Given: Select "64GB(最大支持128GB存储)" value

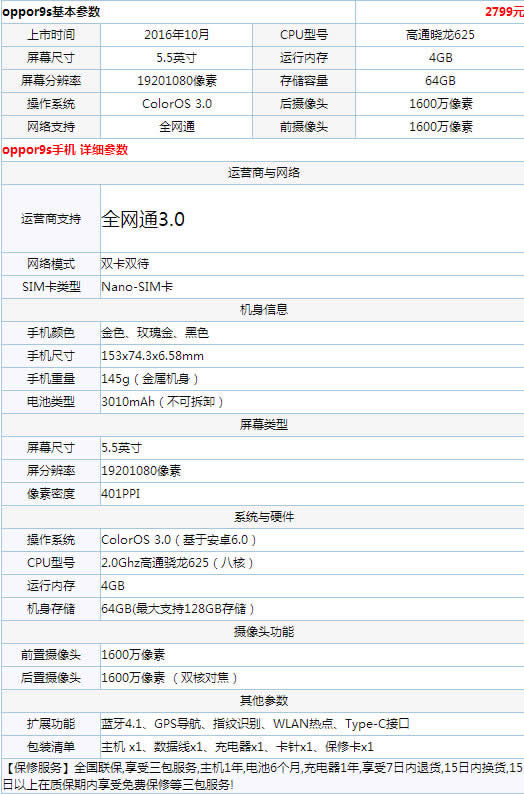Looking at the screenshot, I should click(x=178, y=609).
